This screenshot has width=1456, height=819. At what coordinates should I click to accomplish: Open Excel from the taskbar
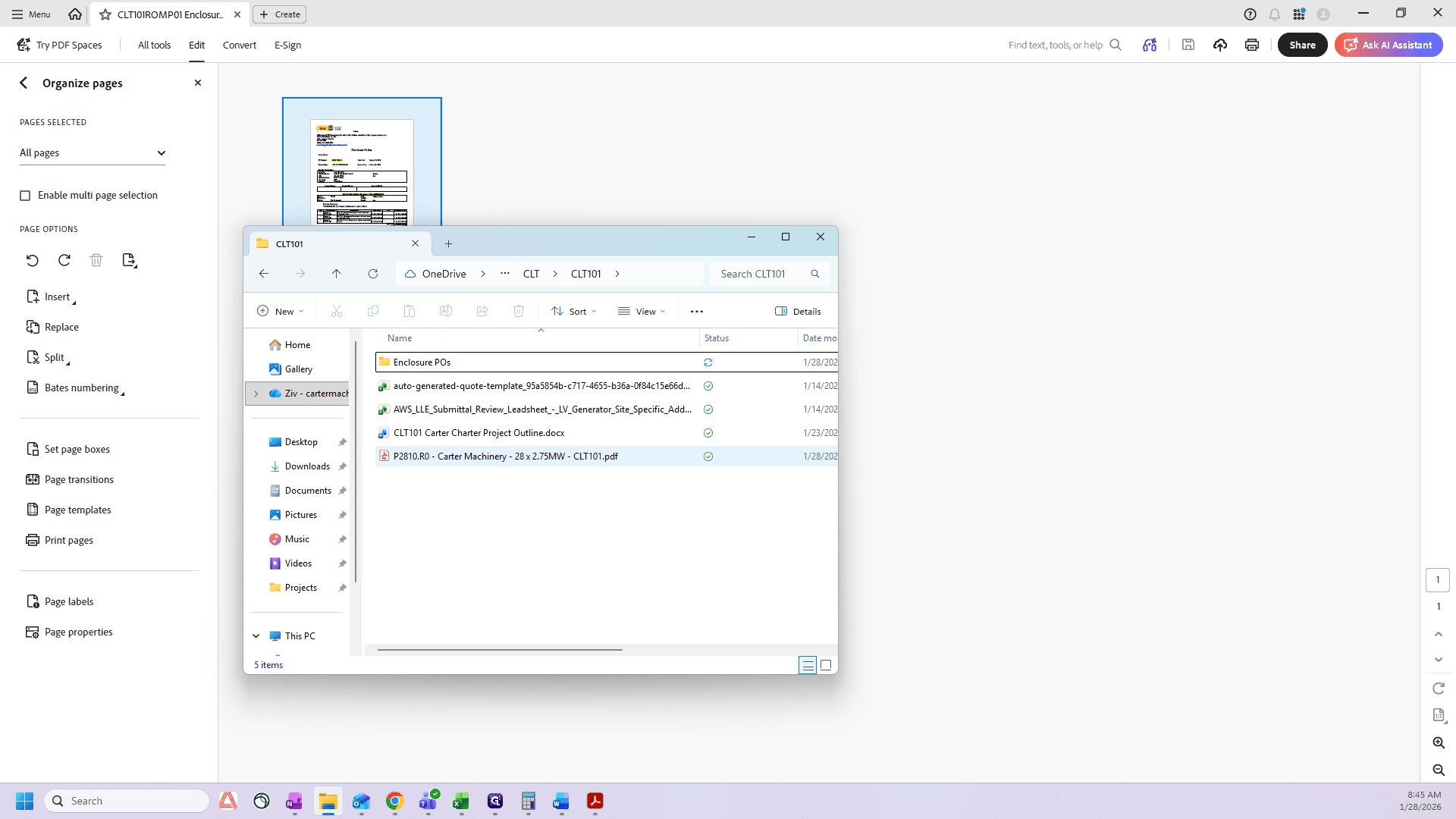(x=461, y=801)
